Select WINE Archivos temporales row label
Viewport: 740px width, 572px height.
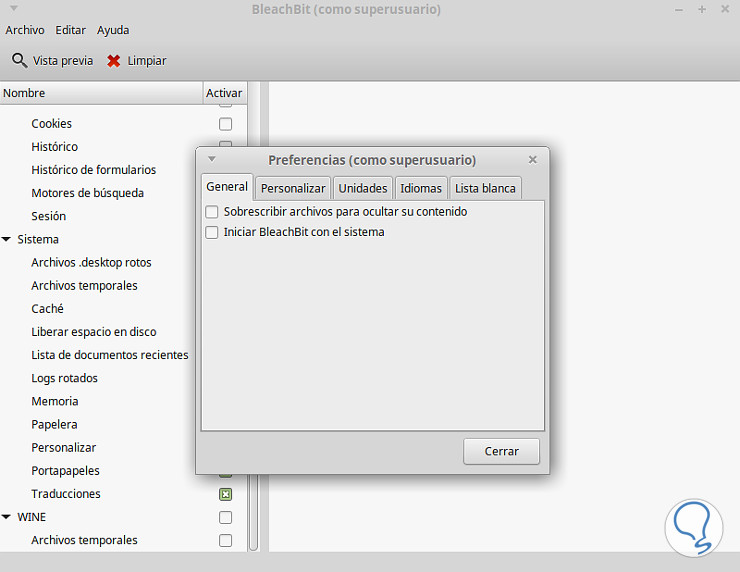(84, 540)
